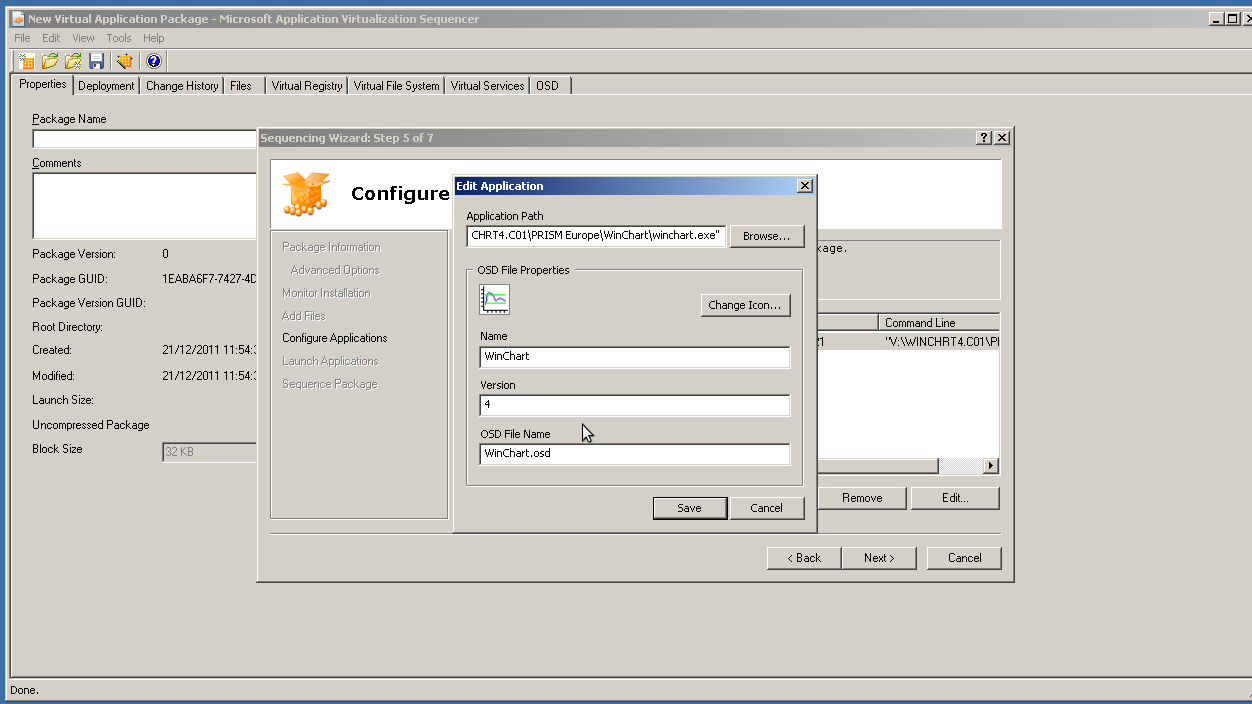Click the Add Files wizard step
The height and width of the screenshot is (704, 1252).
point(304,316)
